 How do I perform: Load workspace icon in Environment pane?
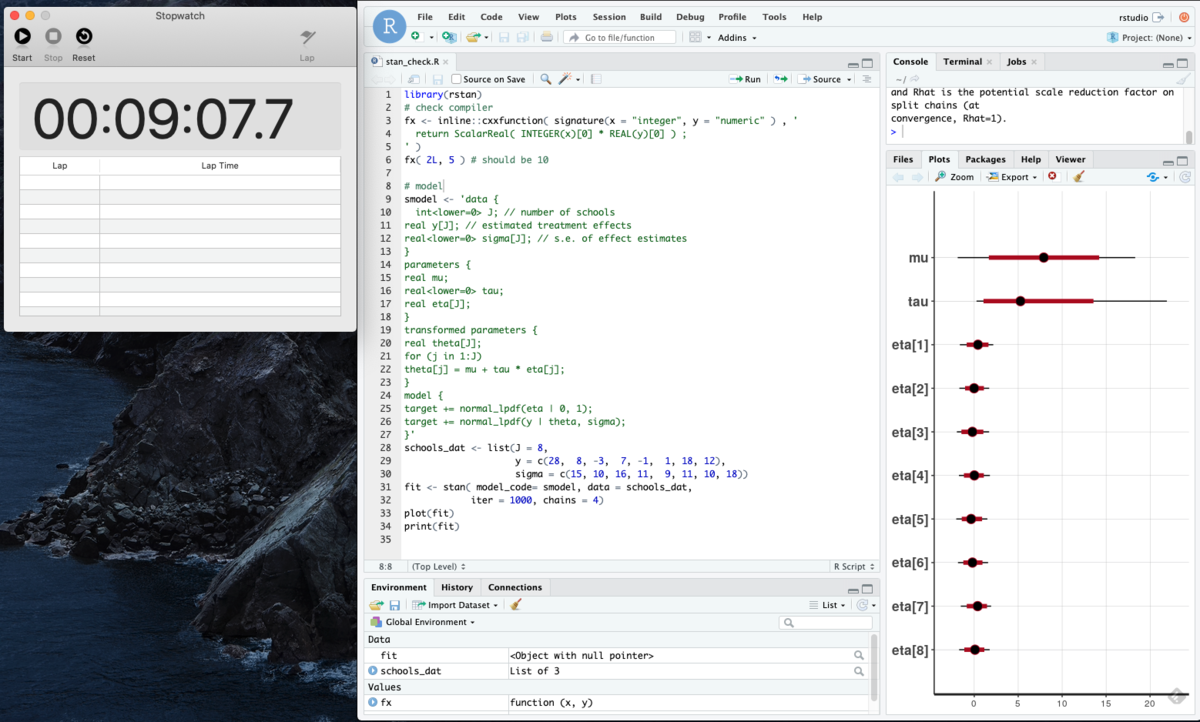click(376, 605)
